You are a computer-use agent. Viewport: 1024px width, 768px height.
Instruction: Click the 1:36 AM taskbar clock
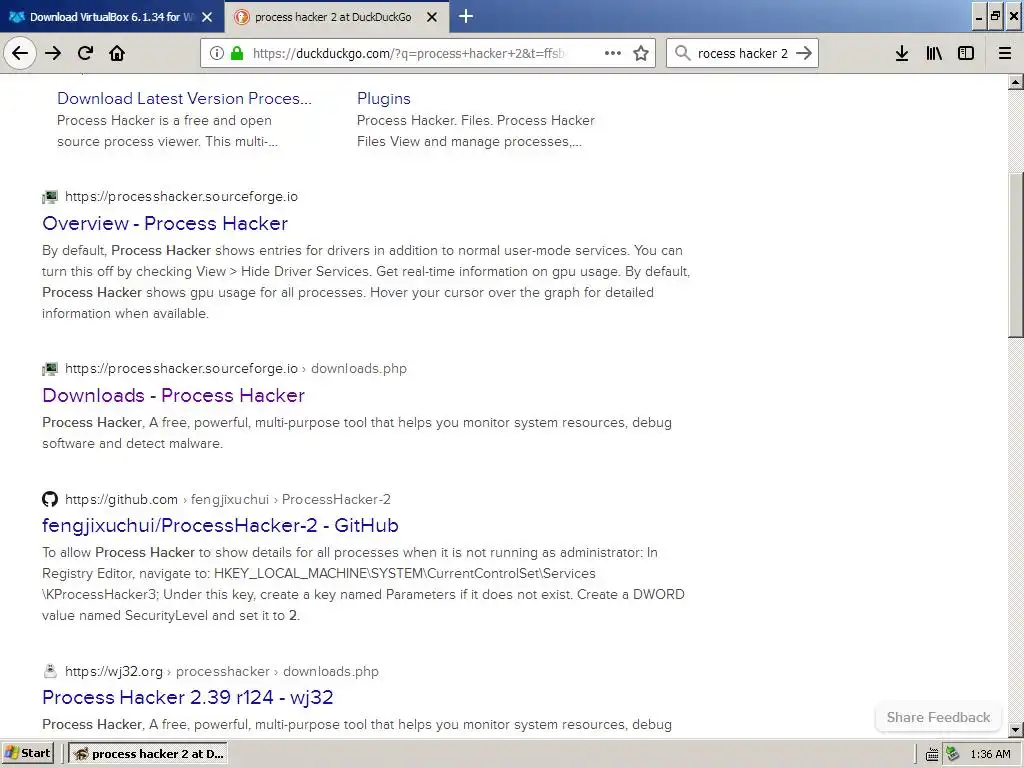[990, 754]
